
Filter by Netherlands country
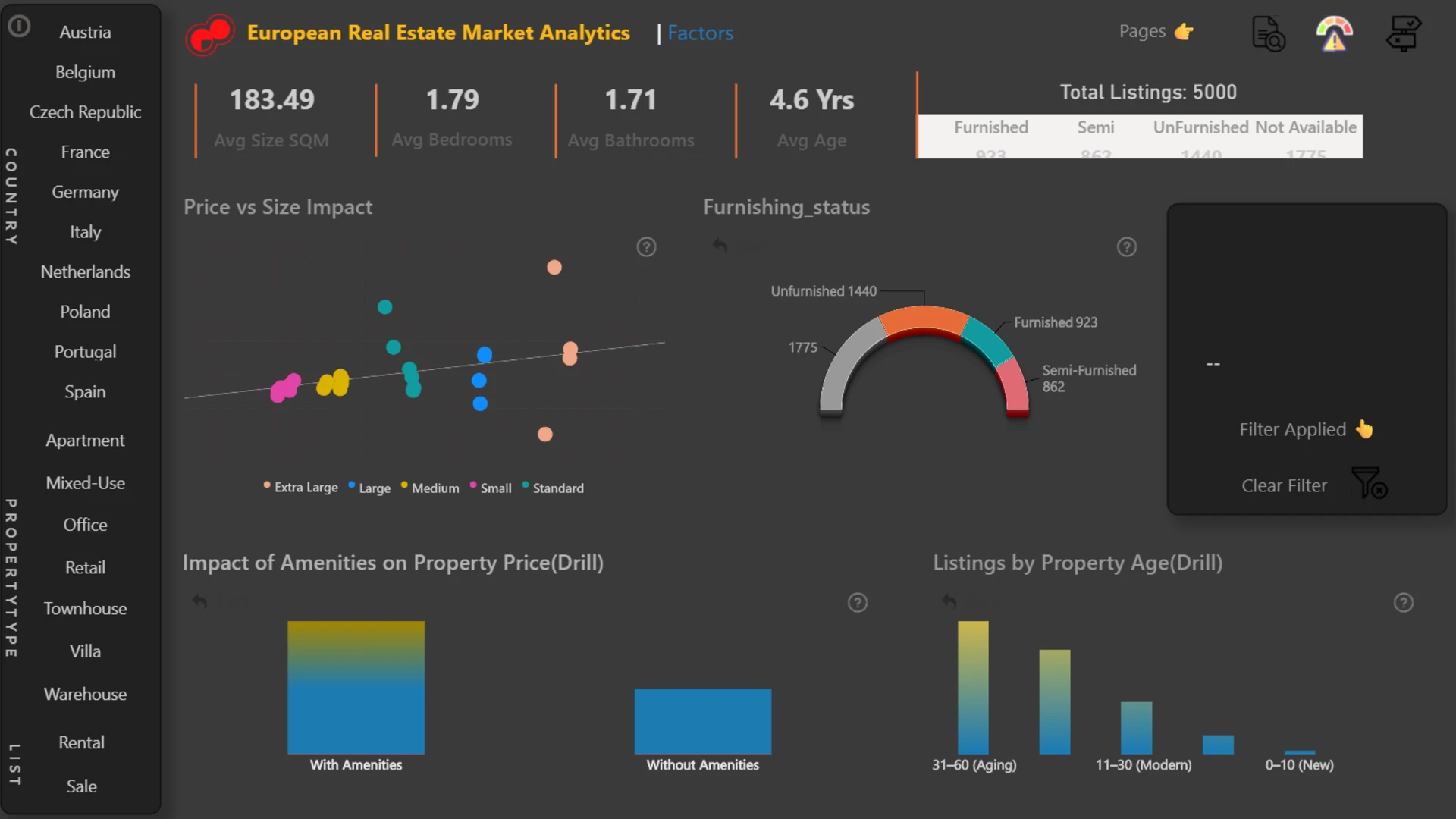[x=85, y=271]
